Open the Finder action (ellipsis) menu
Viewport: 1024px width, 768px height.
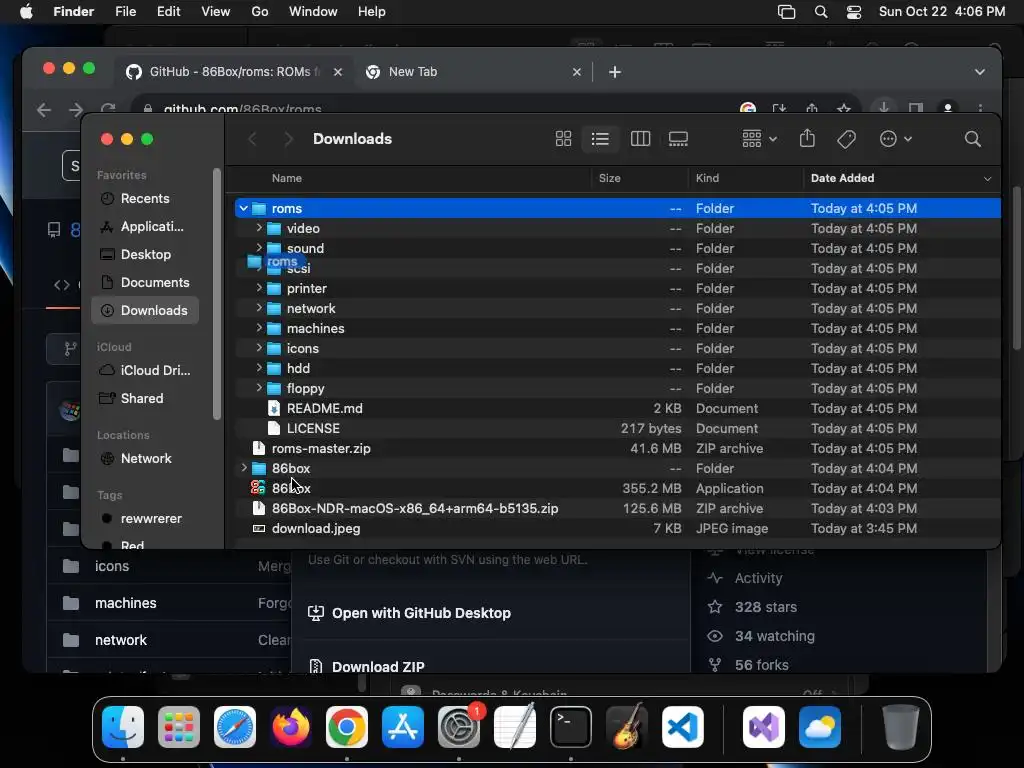tap(895, 138)
